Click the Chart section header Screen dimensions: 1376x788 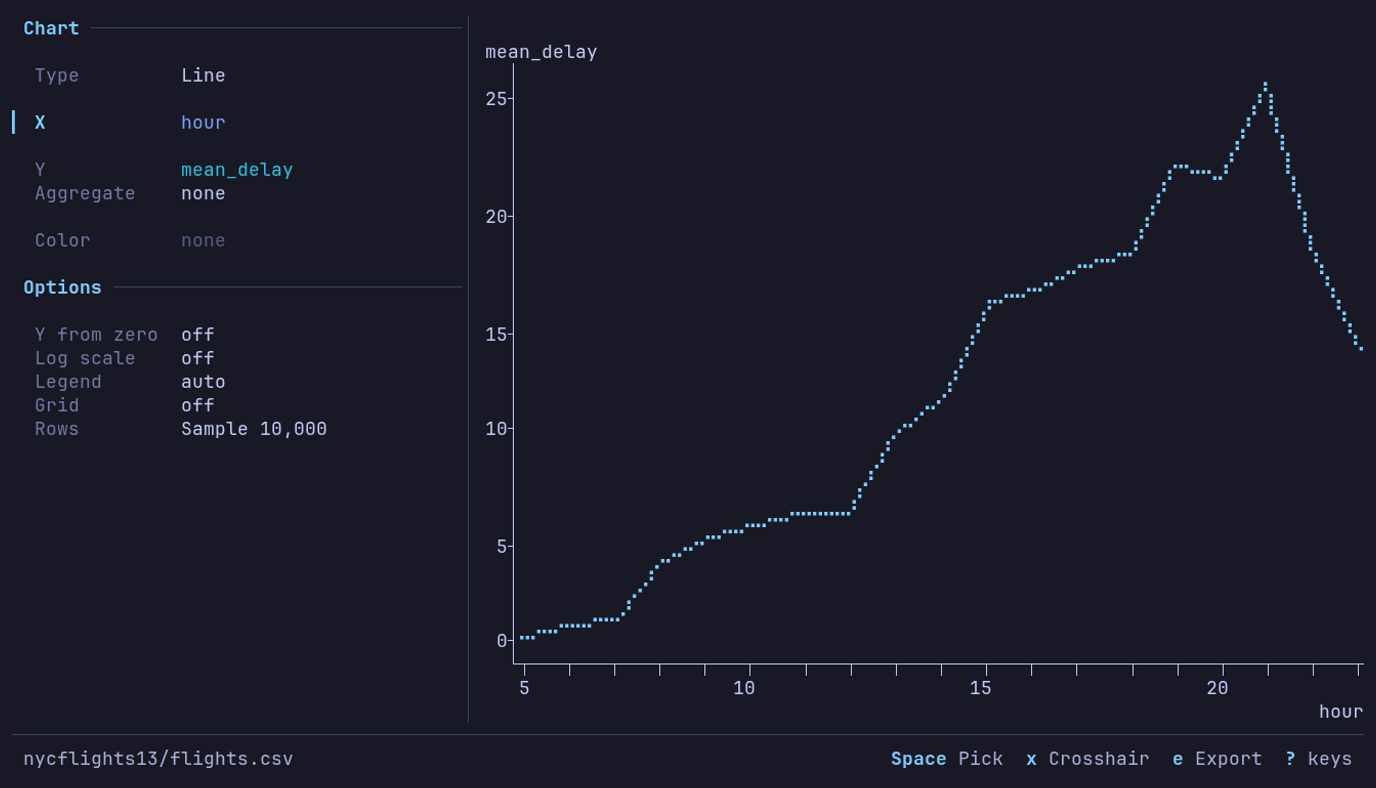click(51, 28)
